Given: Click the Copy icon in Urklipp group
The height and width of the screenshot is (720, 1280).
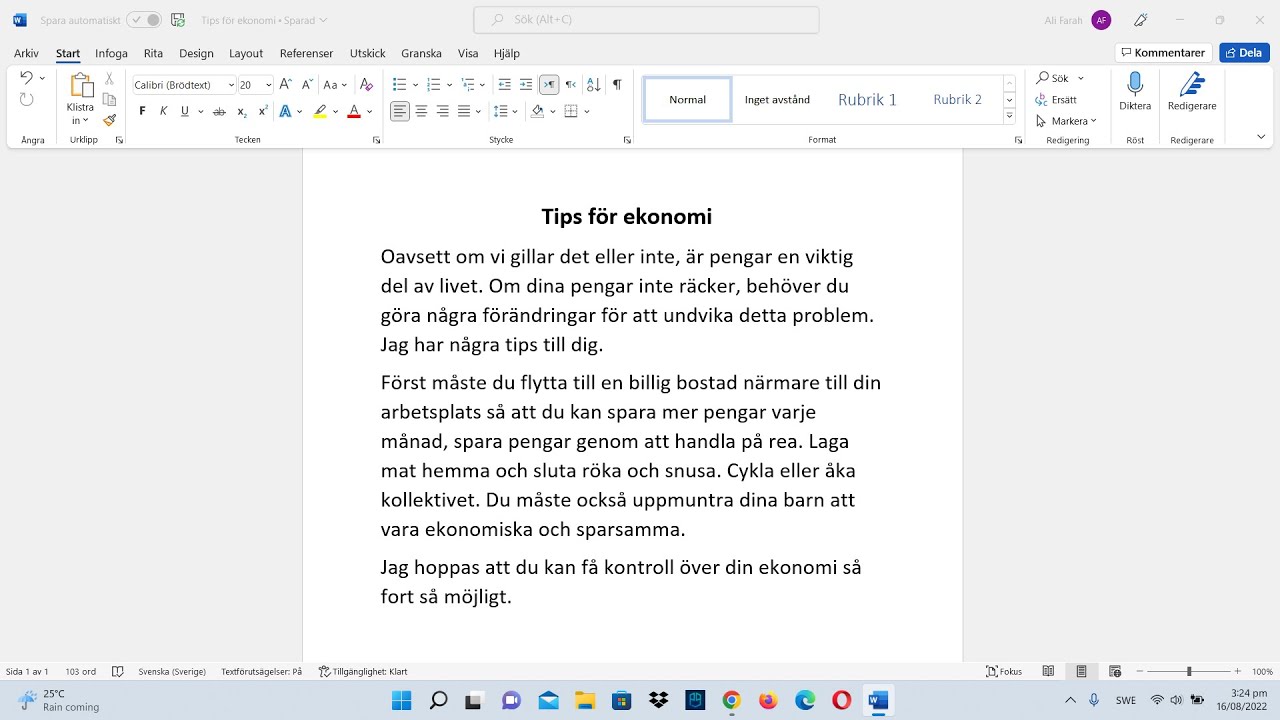Looking at the screenshot, I should [110, 99].
